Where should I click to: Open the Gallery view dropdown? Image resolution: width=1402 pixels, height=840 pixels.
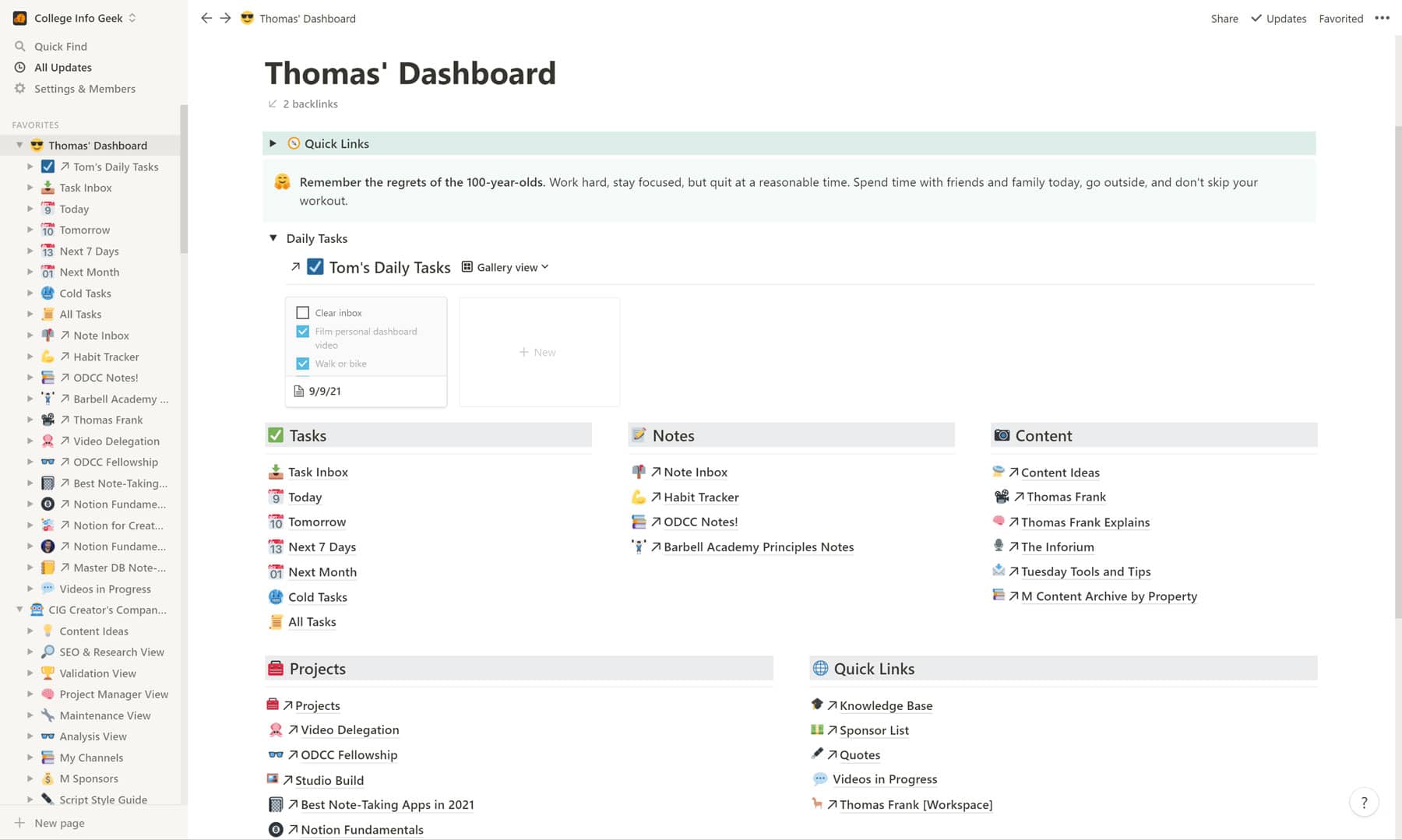tap(506, 267)
